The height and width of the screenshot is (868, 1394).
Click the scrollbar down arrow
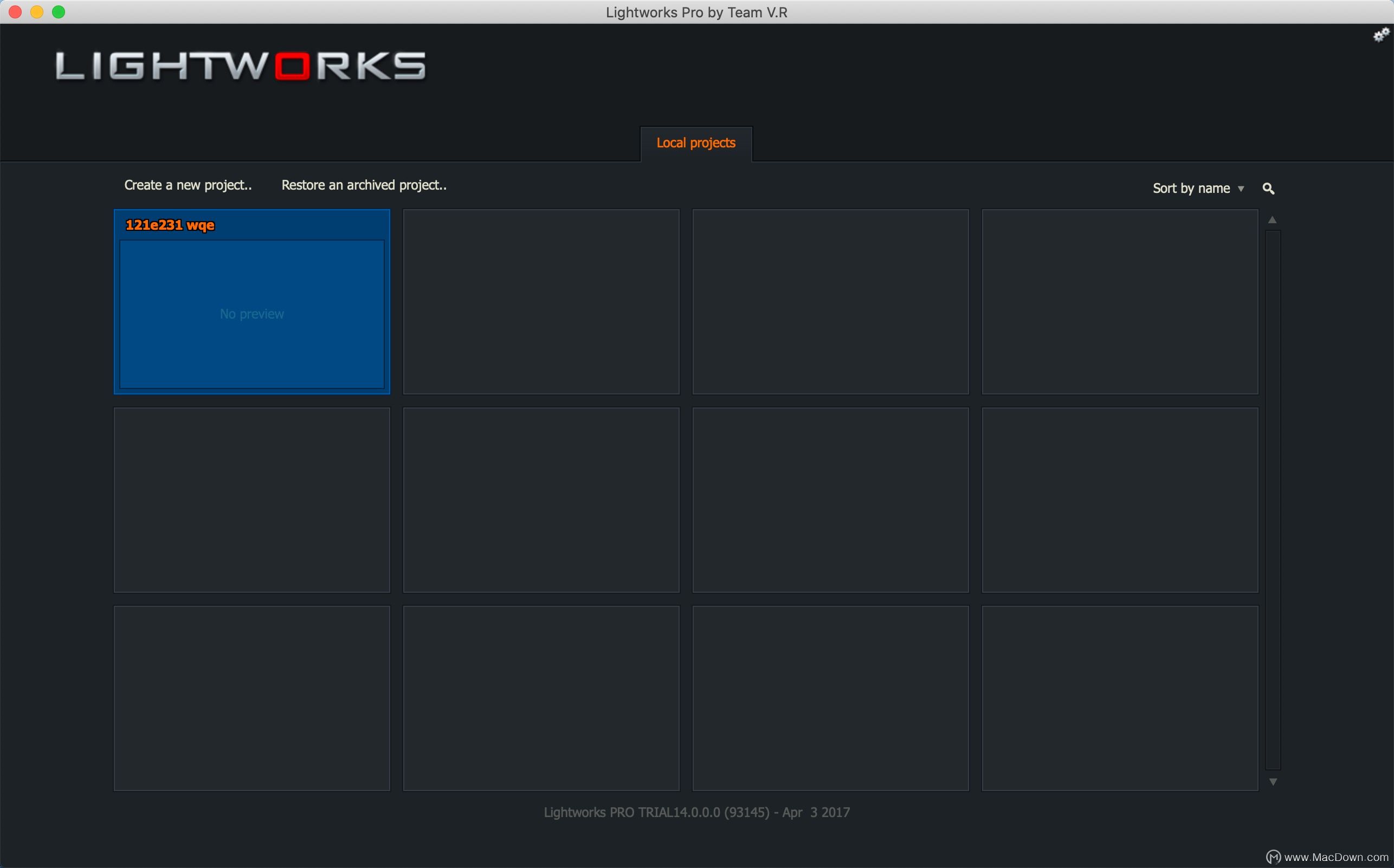click(x=1273, y=782)
